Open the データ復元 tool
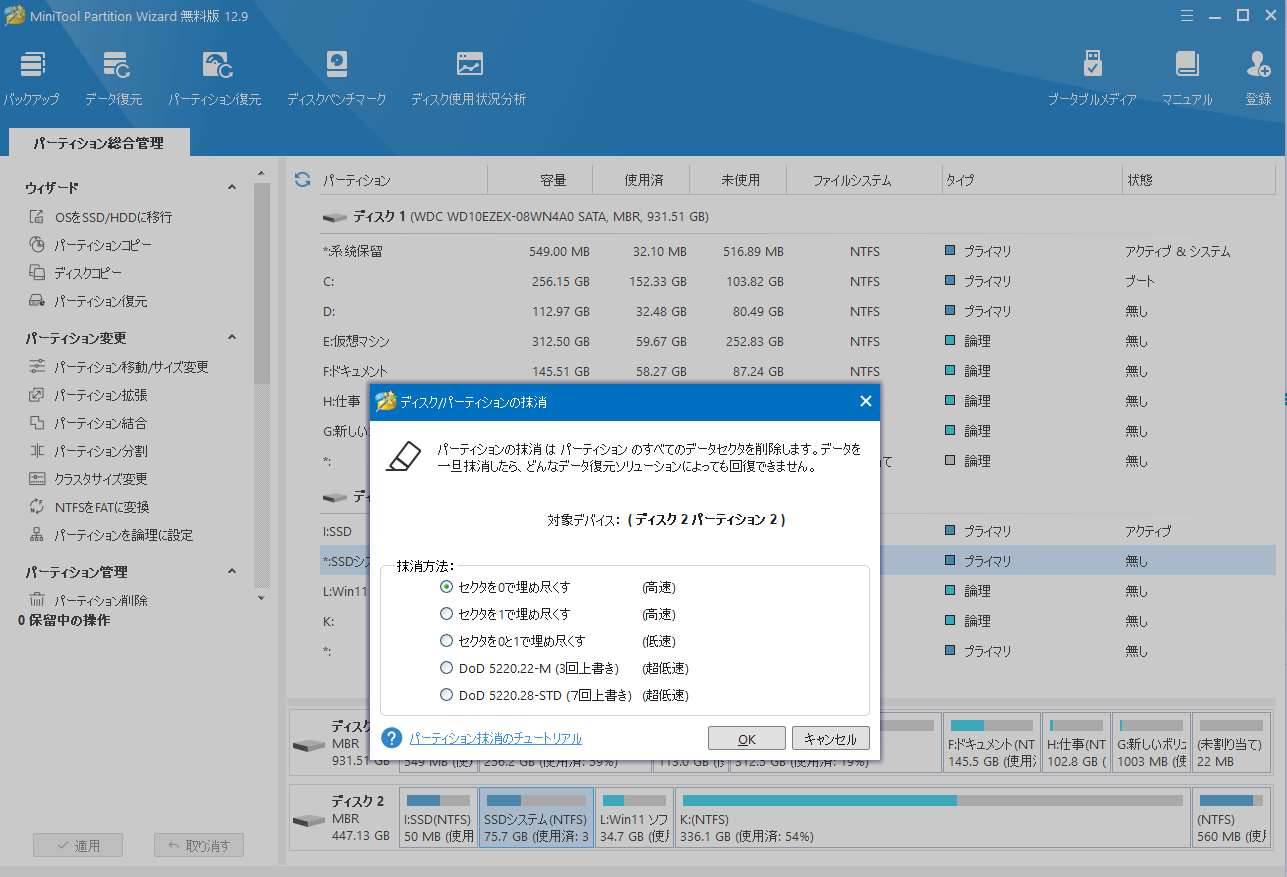1287x877 pixels. pos(113,79)
